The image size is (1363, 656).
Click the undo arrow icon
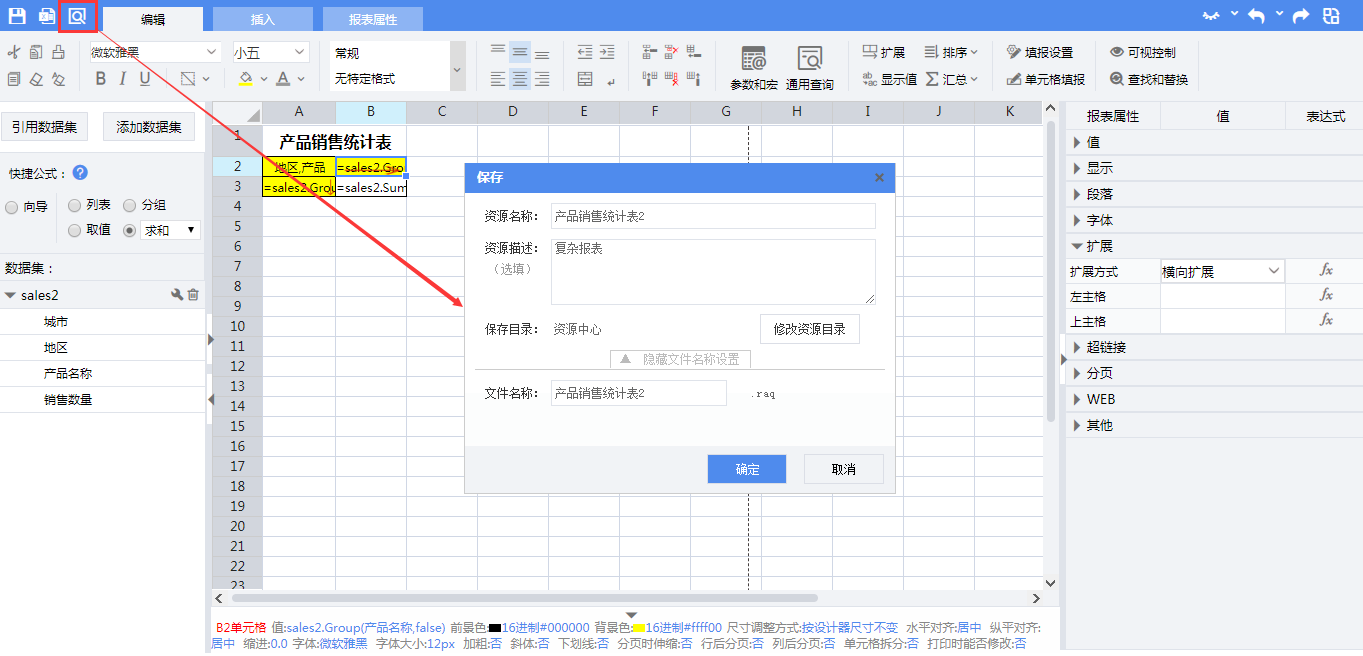(1256, 16)
